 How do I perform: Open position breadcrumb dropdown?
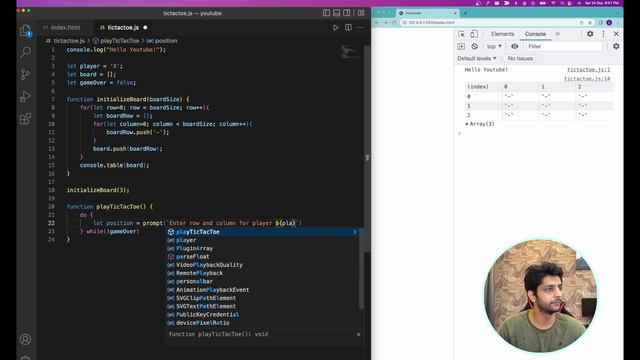click(x=162, y=41)
